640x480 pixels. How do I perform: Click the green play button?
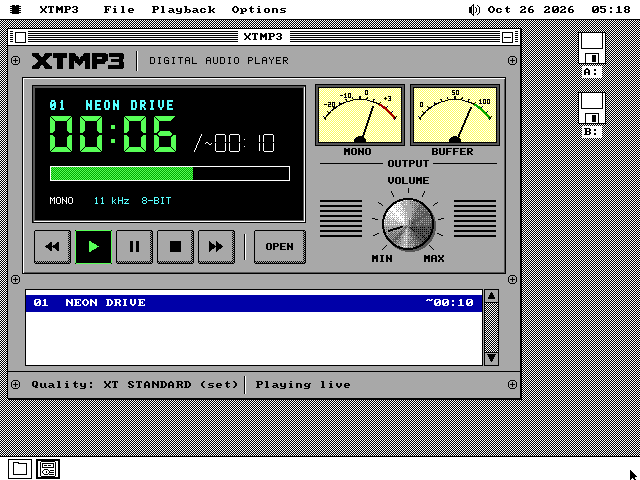pos(93,247)
